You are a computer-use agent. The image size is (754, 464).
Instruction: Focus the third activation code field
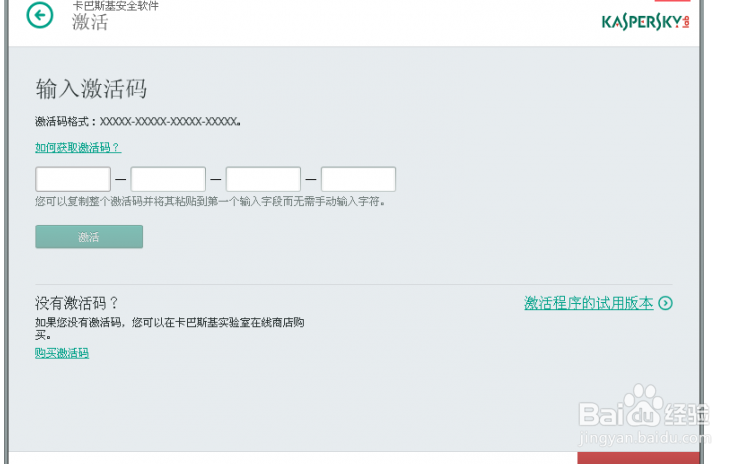click(x=264, y=179)
